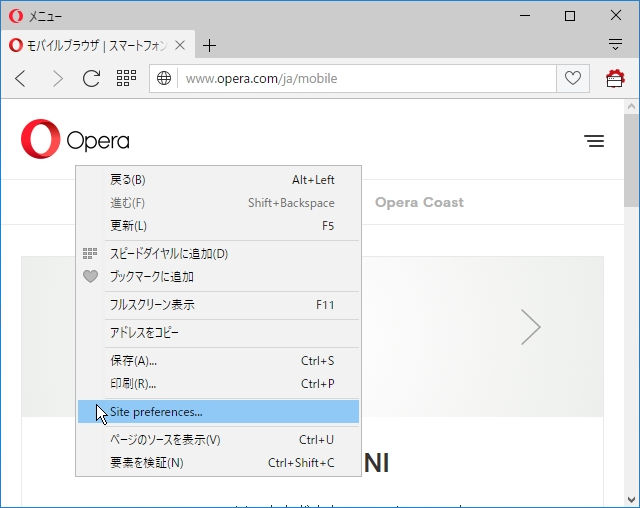Open a new tab with plus button
The width and height of the screenshot is (640, 508).
tap(209, 45)
